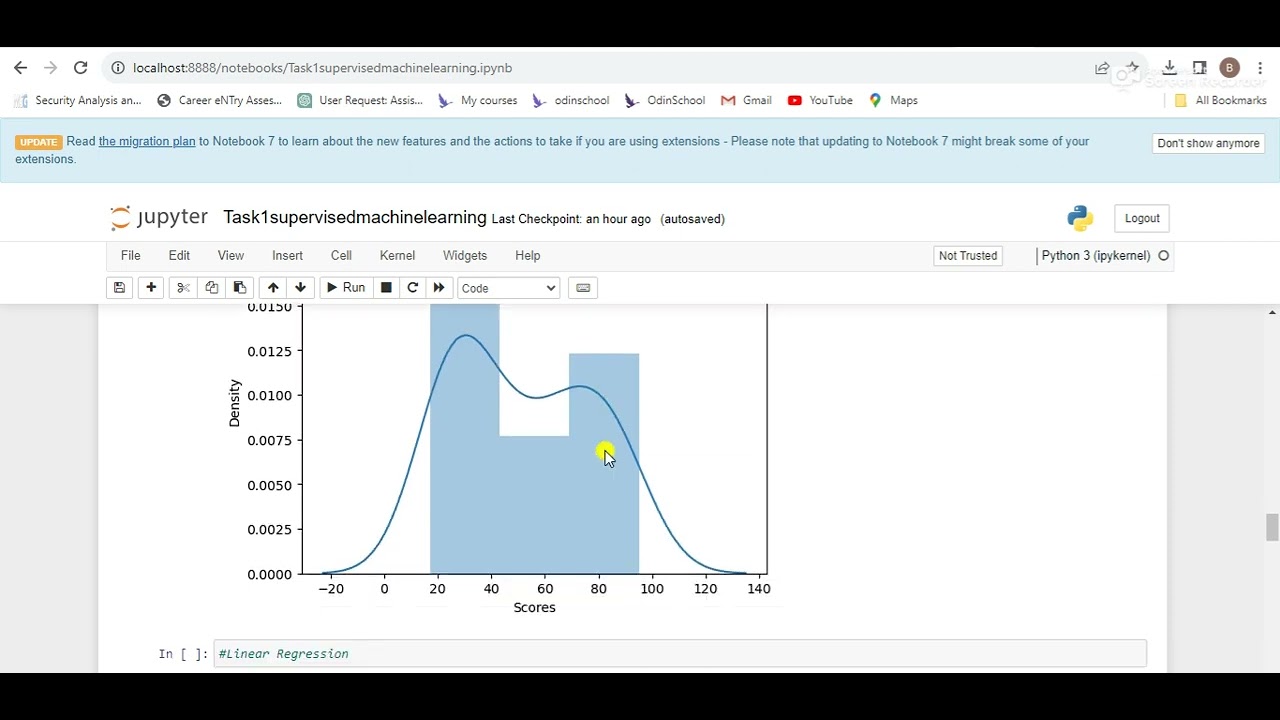1280x720 pixels.
Task: Click the Jupyter logo
Action: (x=159, y=218)
